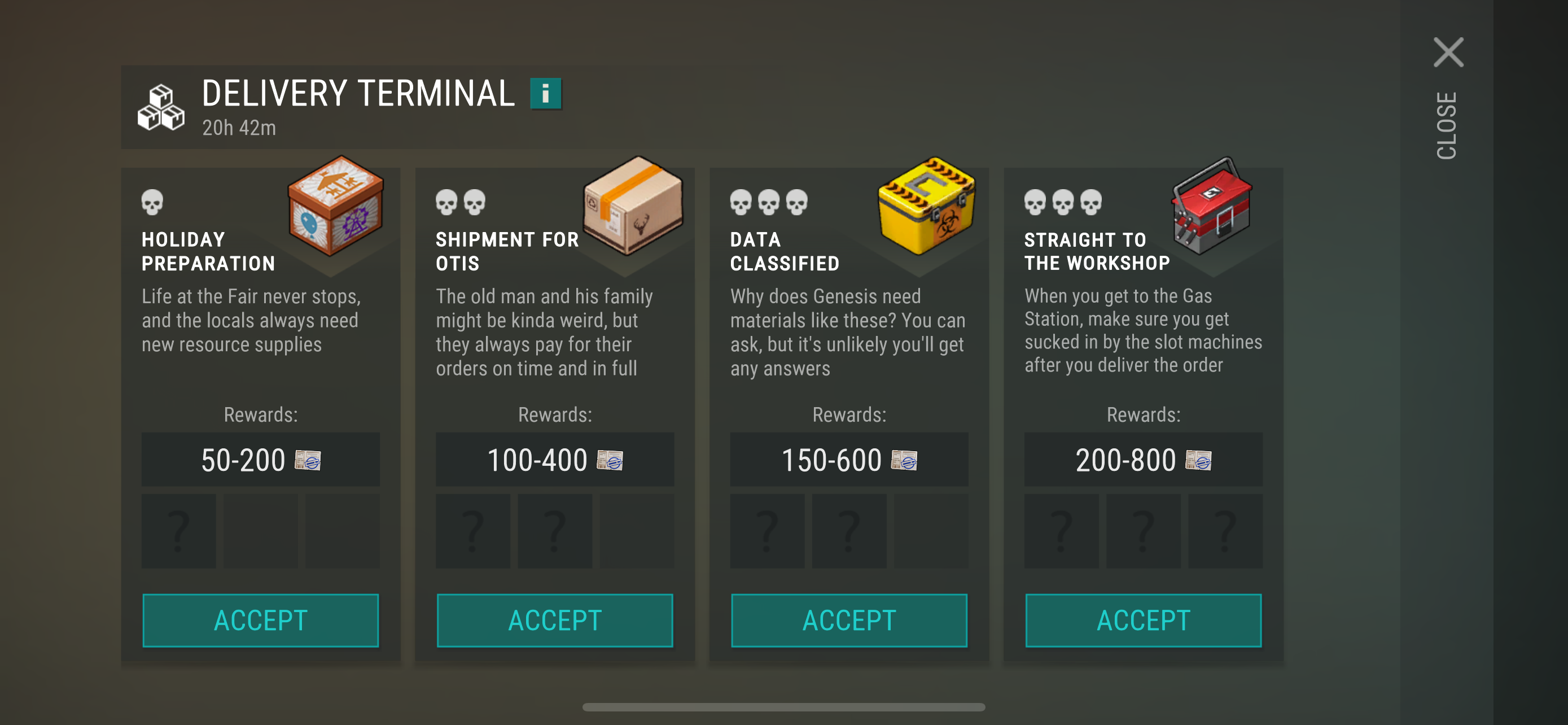The image size is (1568, 725).
Task: Open the Delivery Terminal info icon
Action: pos(545,94)
